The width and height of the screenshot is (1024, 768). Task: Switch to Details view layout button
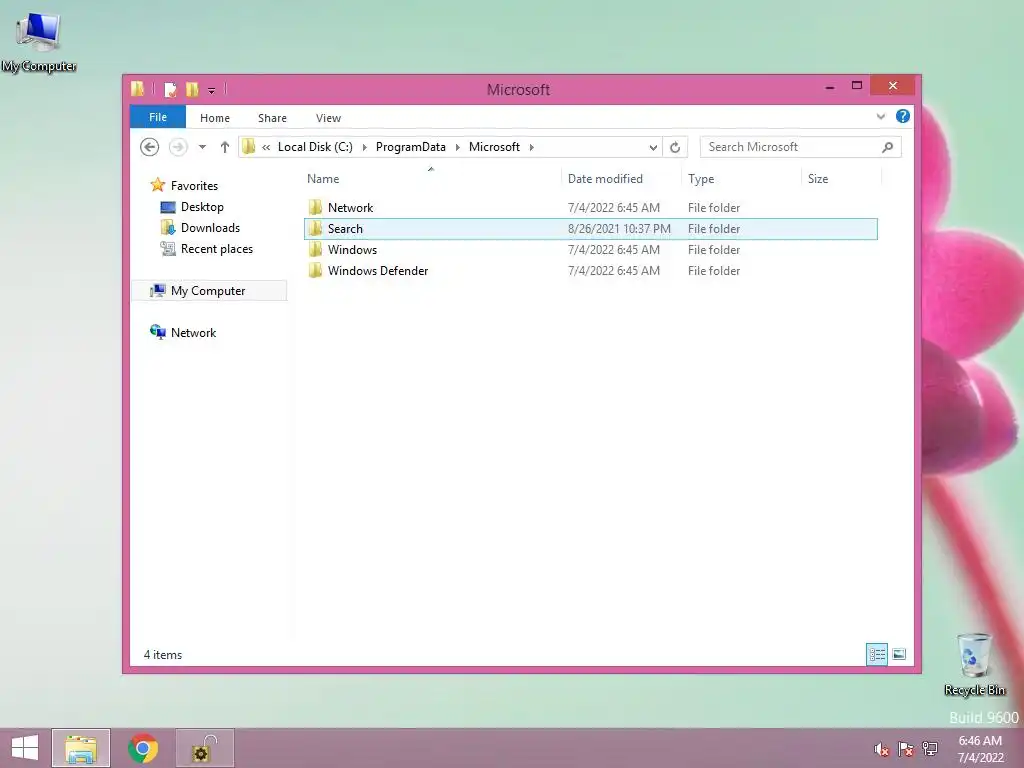point(876,654)
